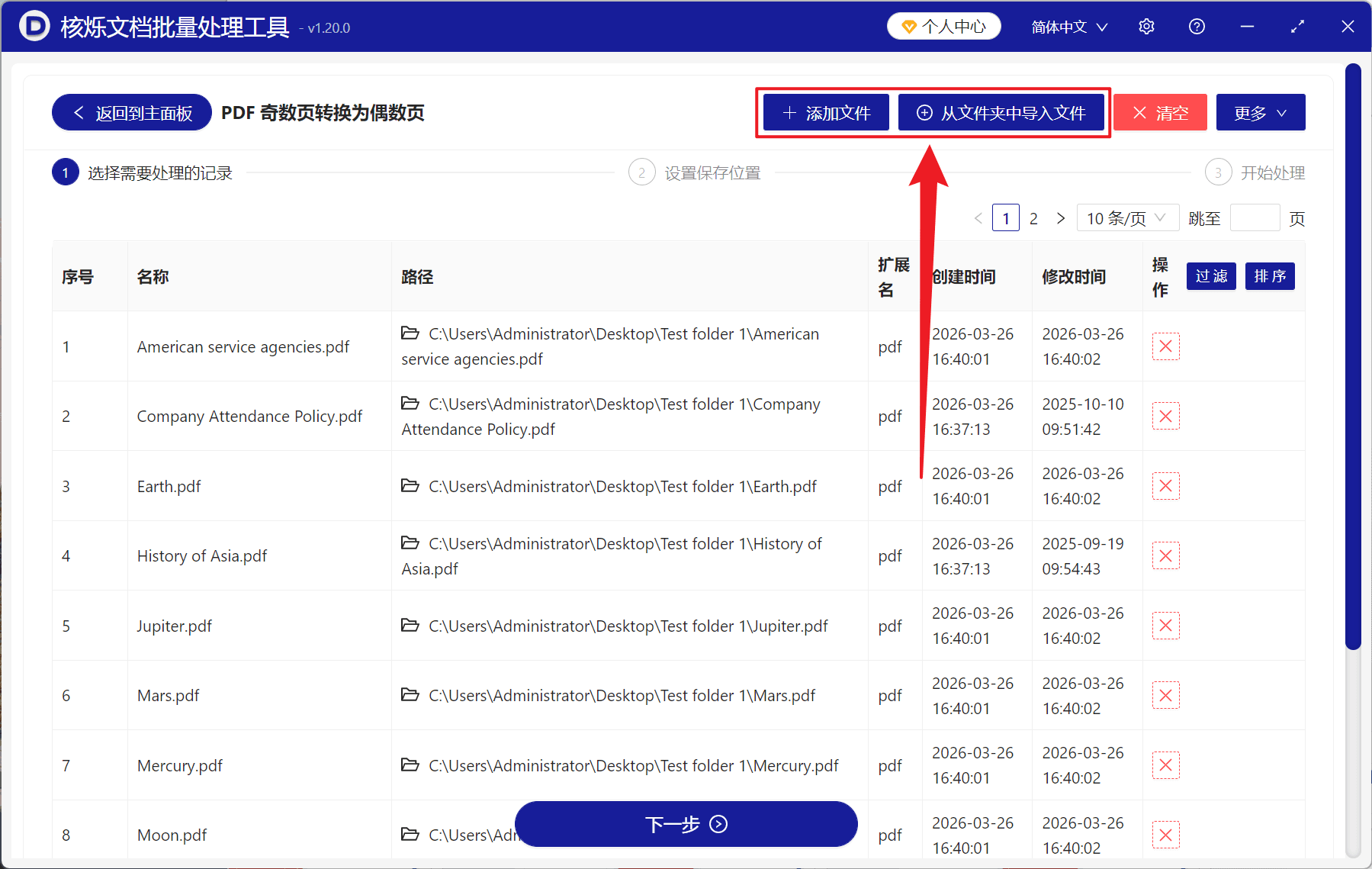Click the plus icon on 添加文件 button
Screen dimensions: 1372x869
point(789,112)
